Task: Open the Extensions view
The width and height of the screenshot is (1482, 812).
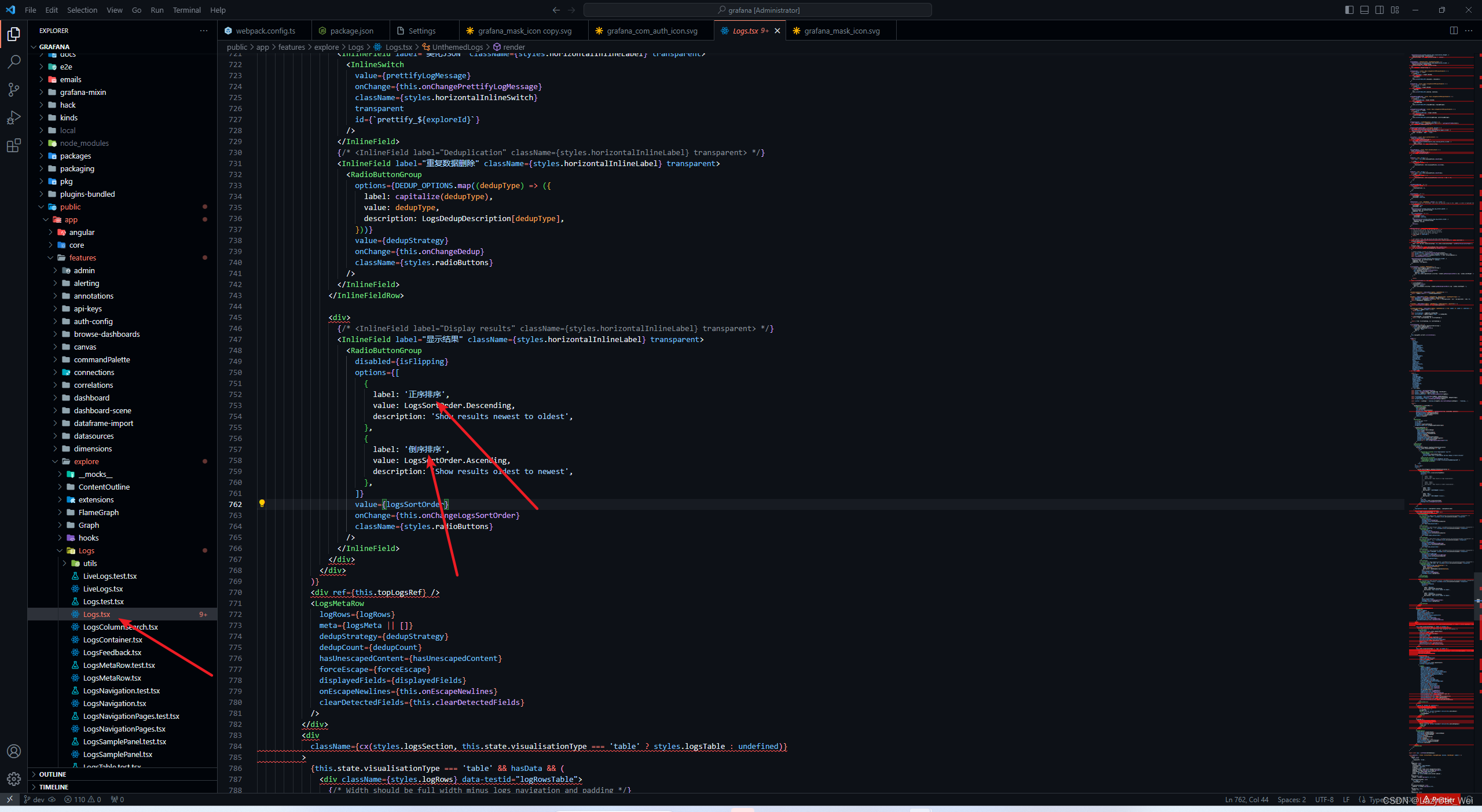Action: point(14,145)
